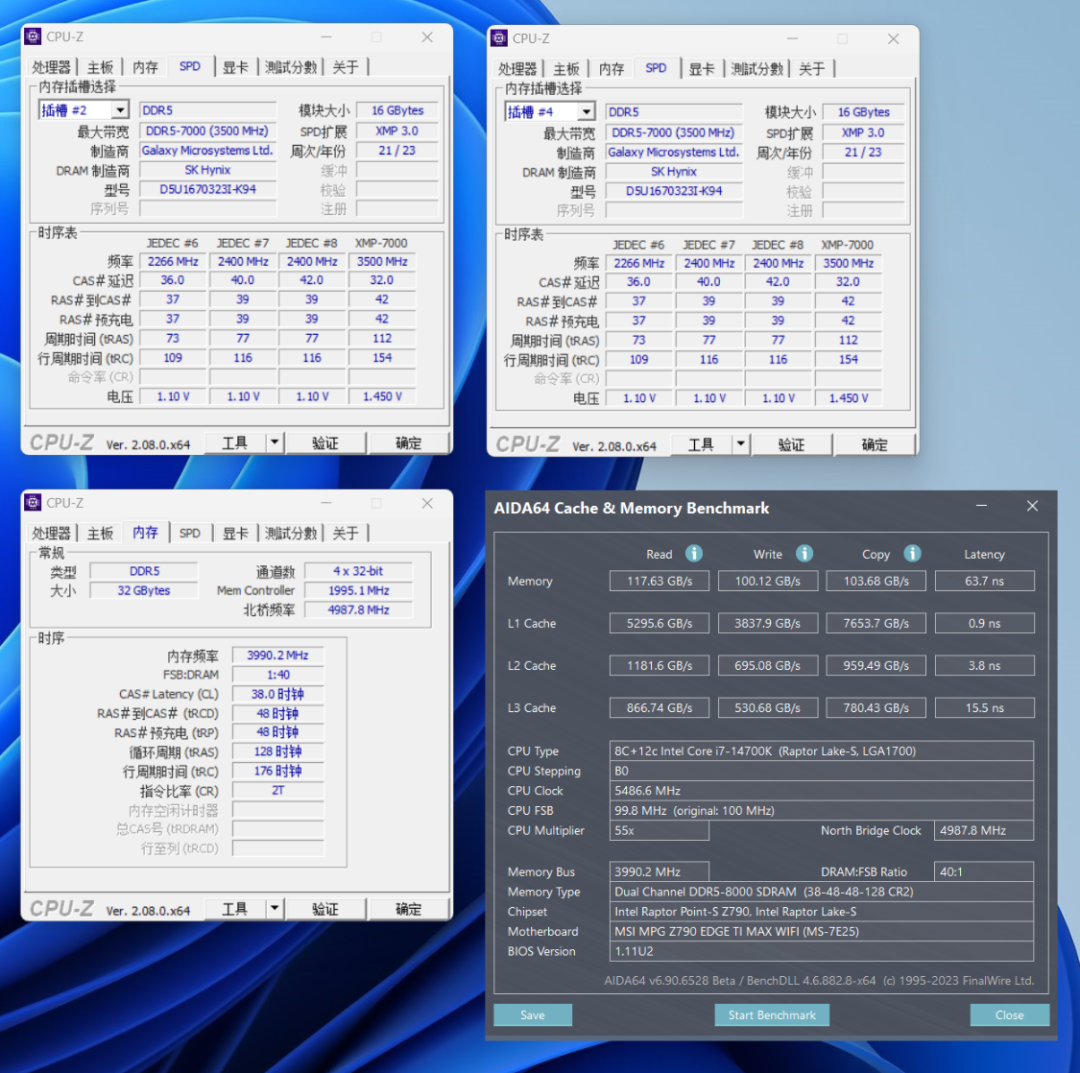The height and width of the screenshot is (1073, 1080).
Task: Select SPD tab in slot #4 window
Action: [656, 67]
